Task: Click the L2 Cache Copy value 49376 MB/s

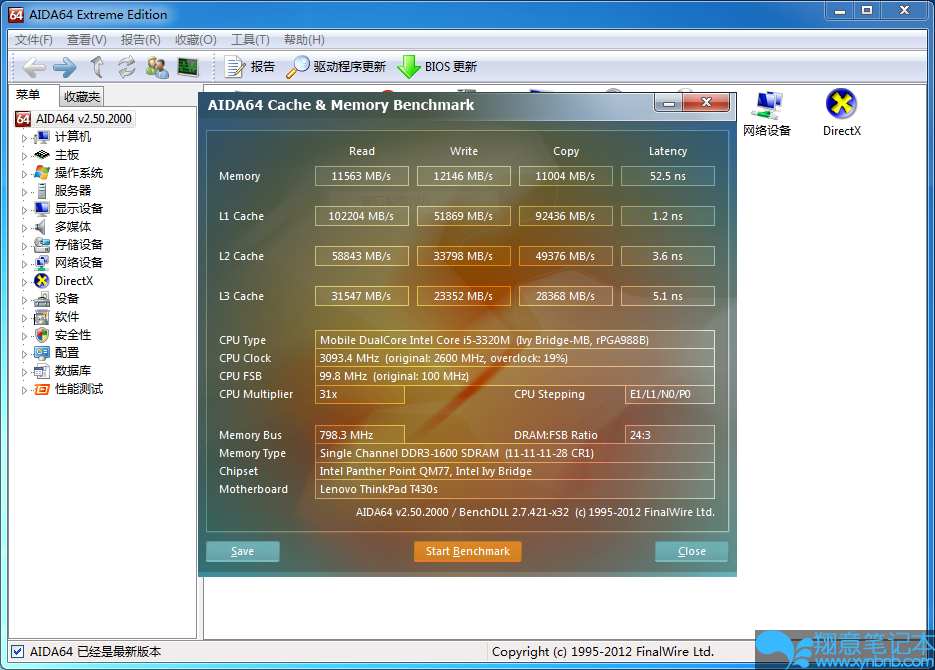Action: [565, 256]
